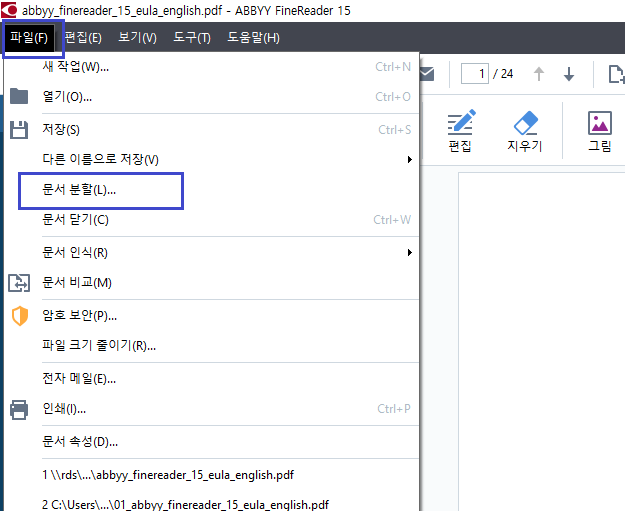Open recent file 1 on \\rds path

[211, 475]
